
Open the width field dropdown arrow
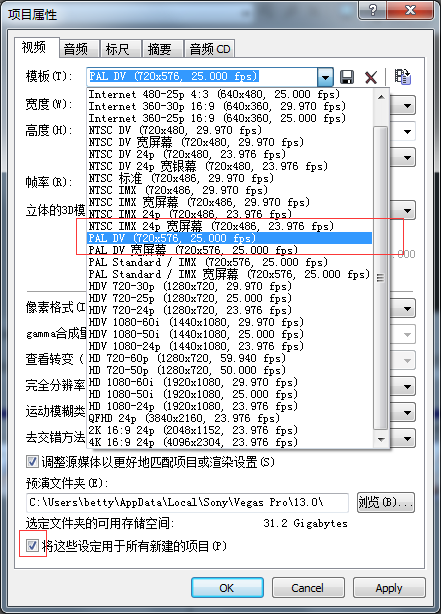[407, 106]
